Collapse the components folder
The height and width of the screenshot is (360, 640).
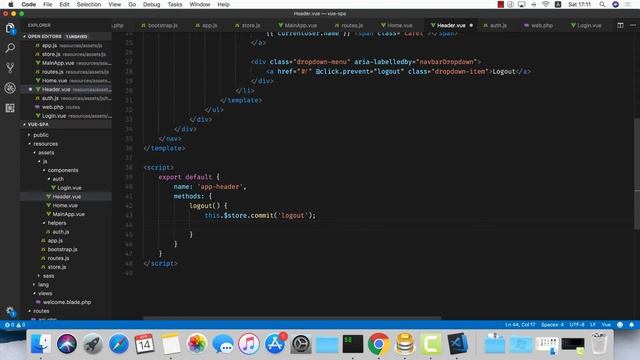(x=62, y=170)
